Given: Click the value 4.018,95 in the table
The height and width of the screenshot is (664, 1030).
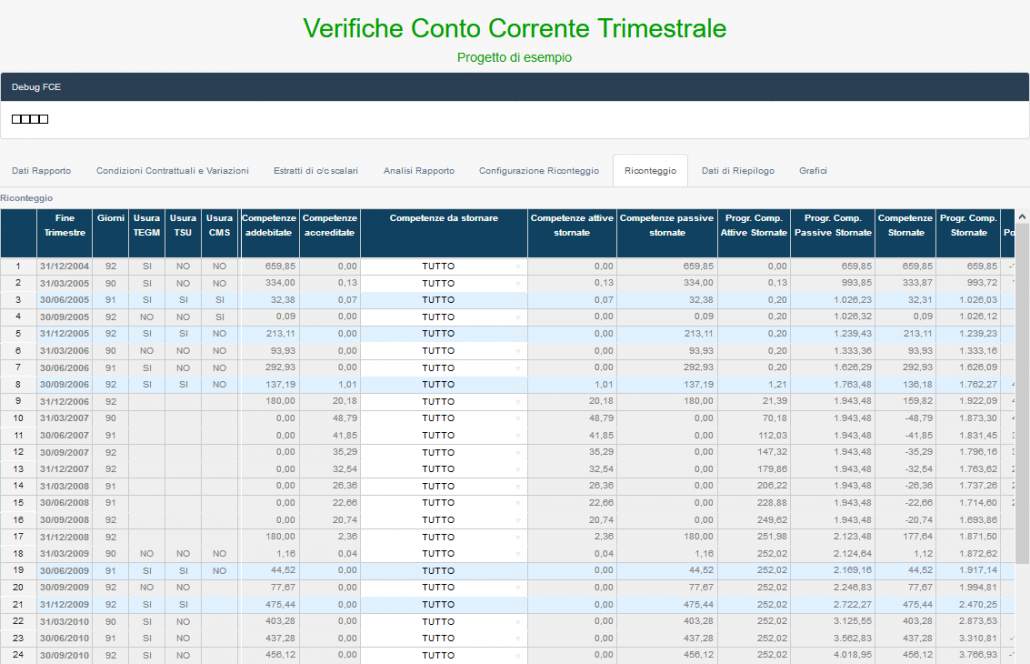Looking at the screenshot, I should pos(853,655).
